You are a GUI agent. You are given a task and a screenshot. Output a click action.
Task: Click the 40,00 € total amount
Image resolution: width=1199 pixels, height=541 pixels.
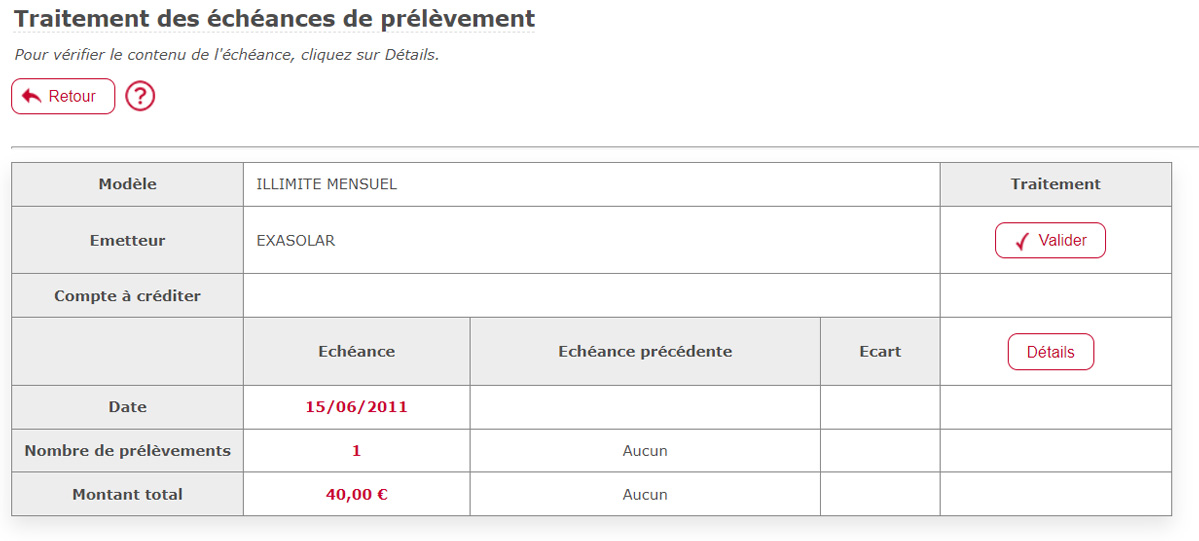coord(356,494)
